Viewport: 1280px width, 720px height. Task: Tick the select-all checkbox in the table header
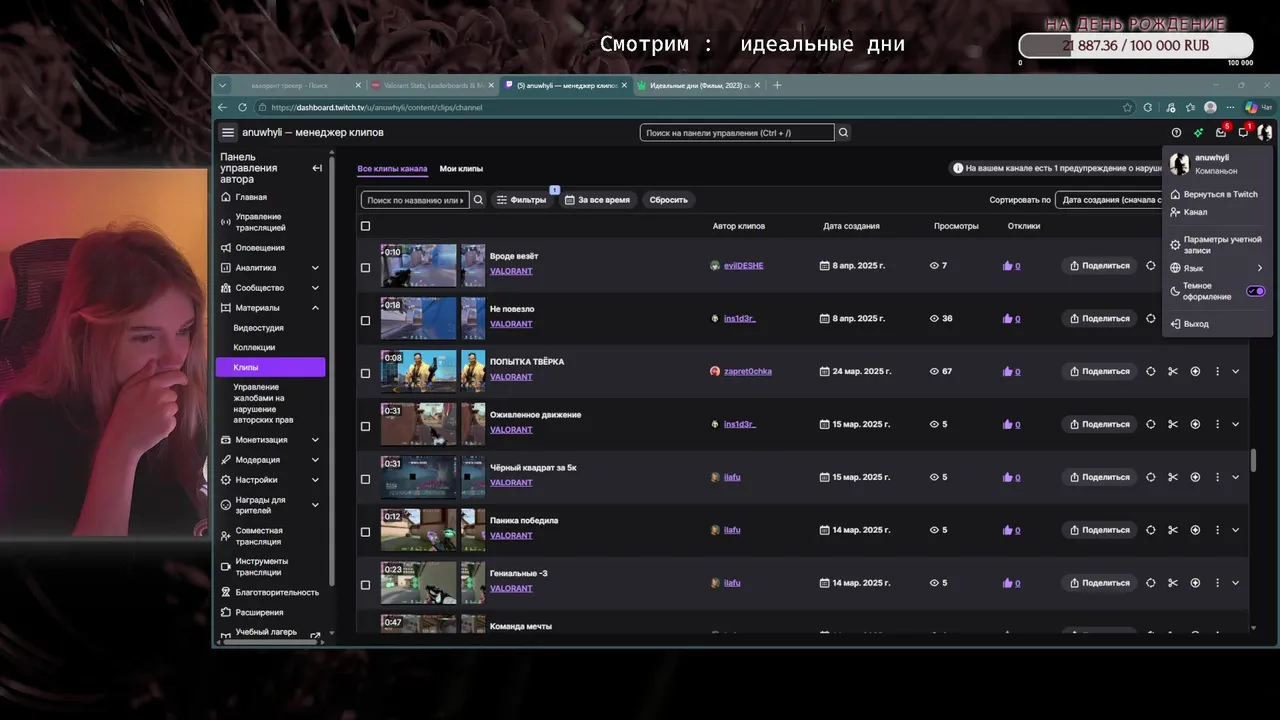365,226
